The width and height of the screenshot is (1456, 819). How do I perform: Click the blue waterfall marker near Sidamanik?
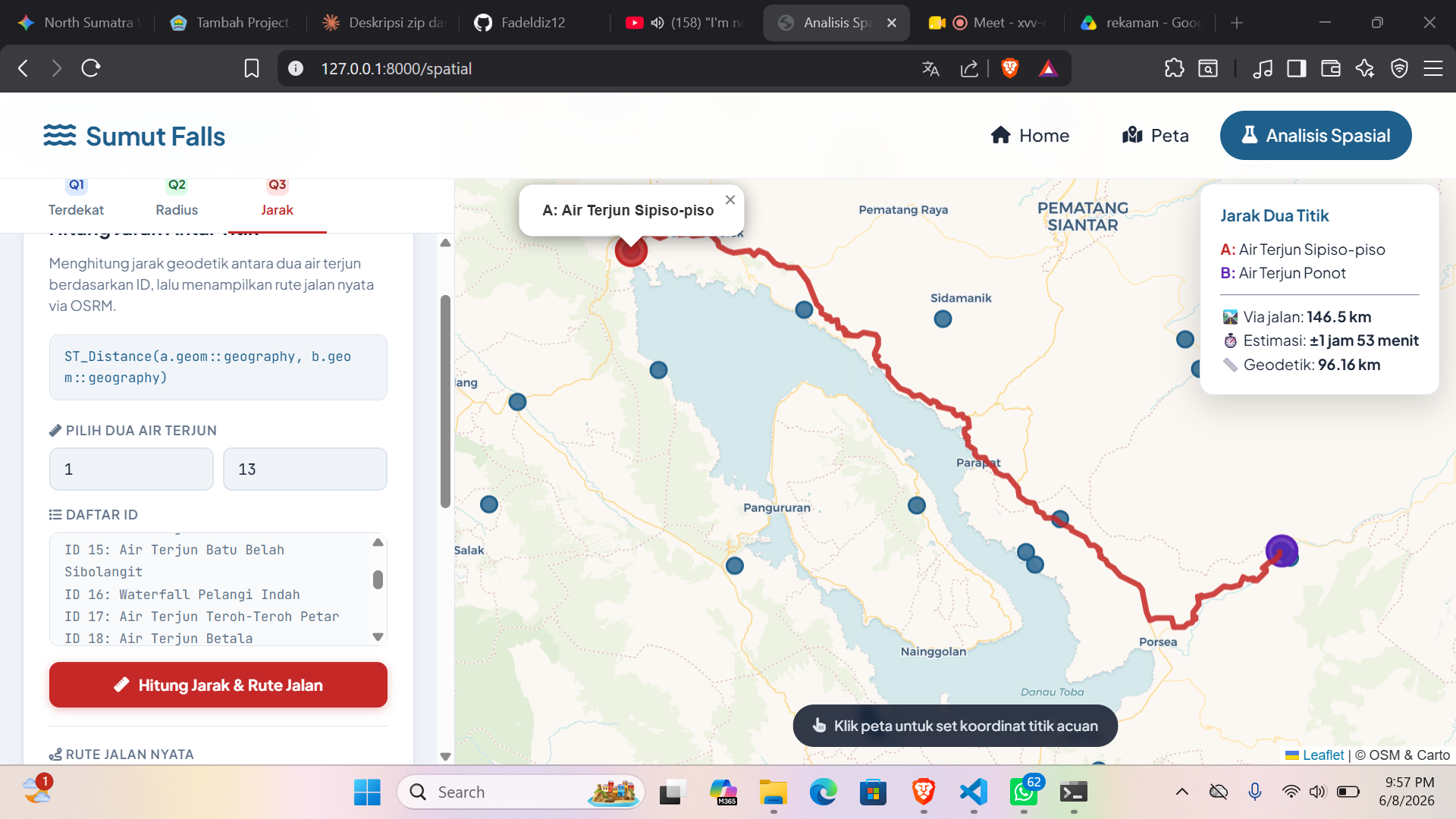click(943, 319)
